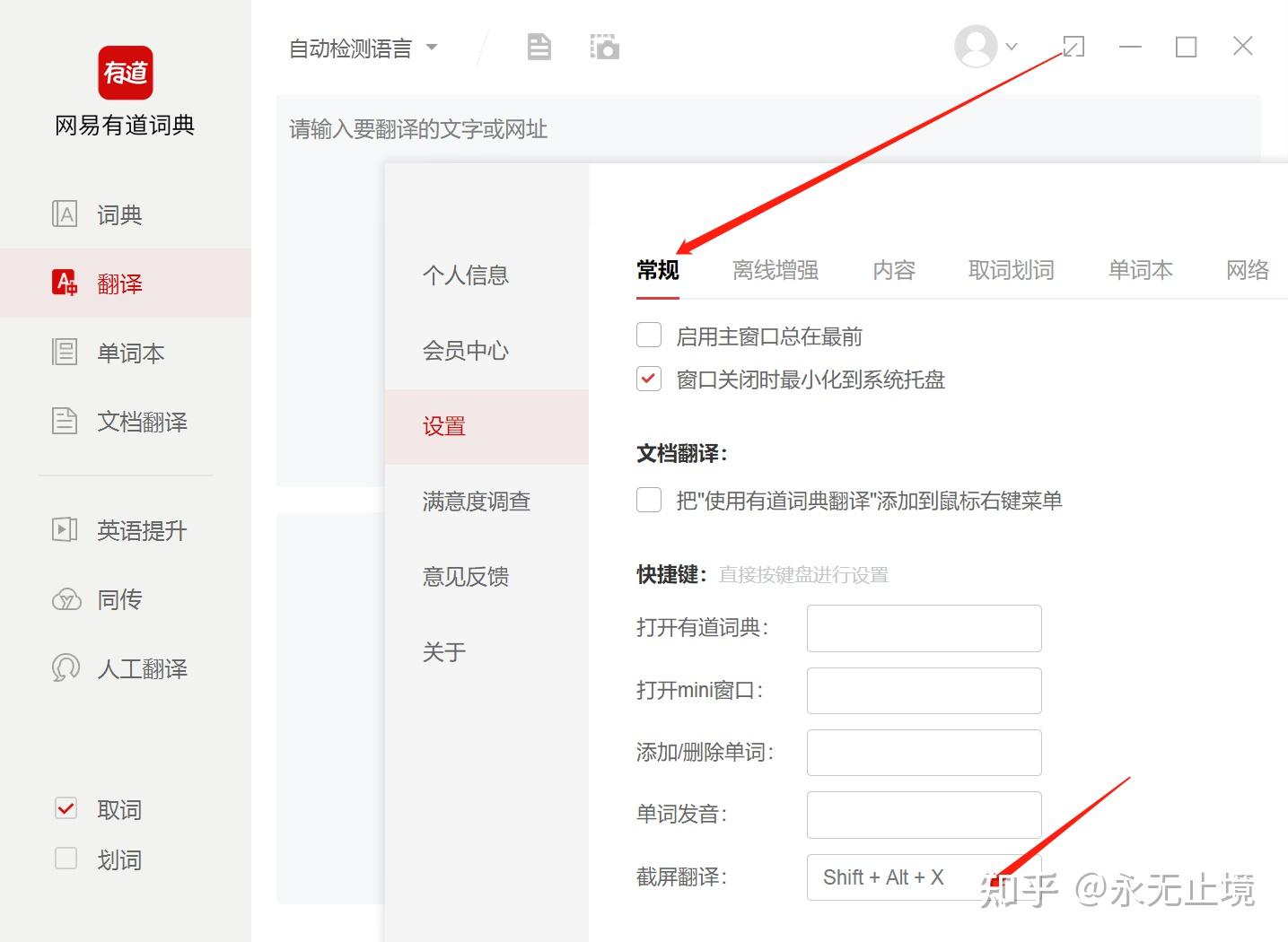Open the 词典 section in the sidebar
Viewport: 1288px width, 942px height.
click(x=117, y=214)
